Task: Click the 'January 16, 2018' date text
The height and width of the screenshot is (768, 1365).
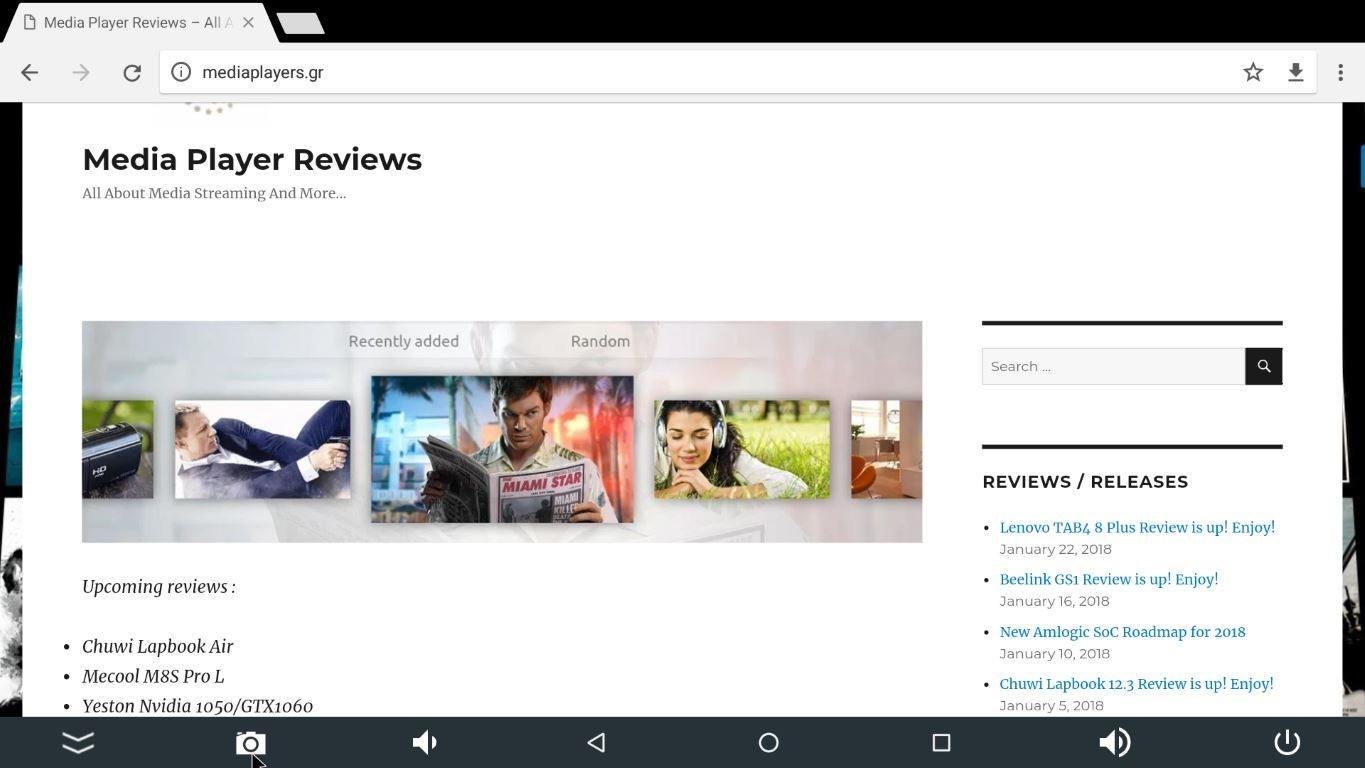Action: pos(1054,601)
